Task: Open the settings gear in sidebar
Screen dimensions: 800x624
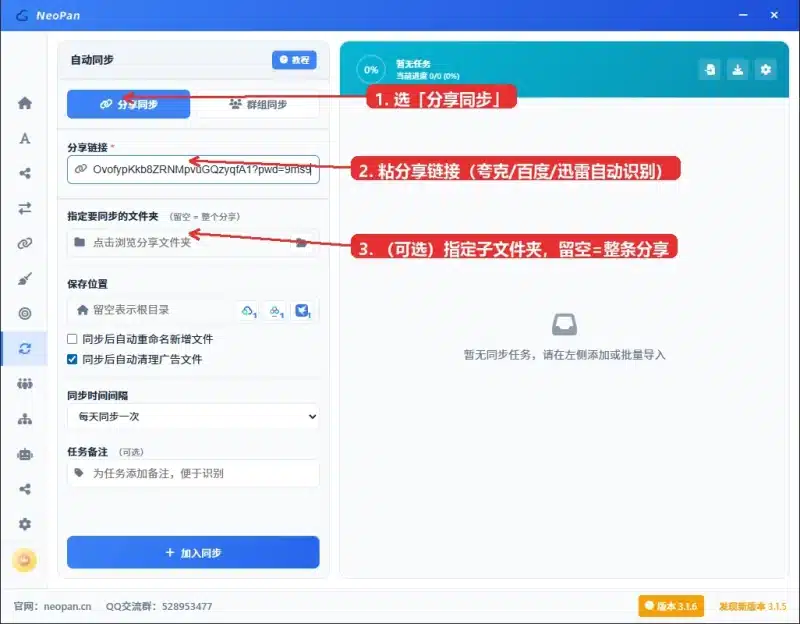Action: 24,524
